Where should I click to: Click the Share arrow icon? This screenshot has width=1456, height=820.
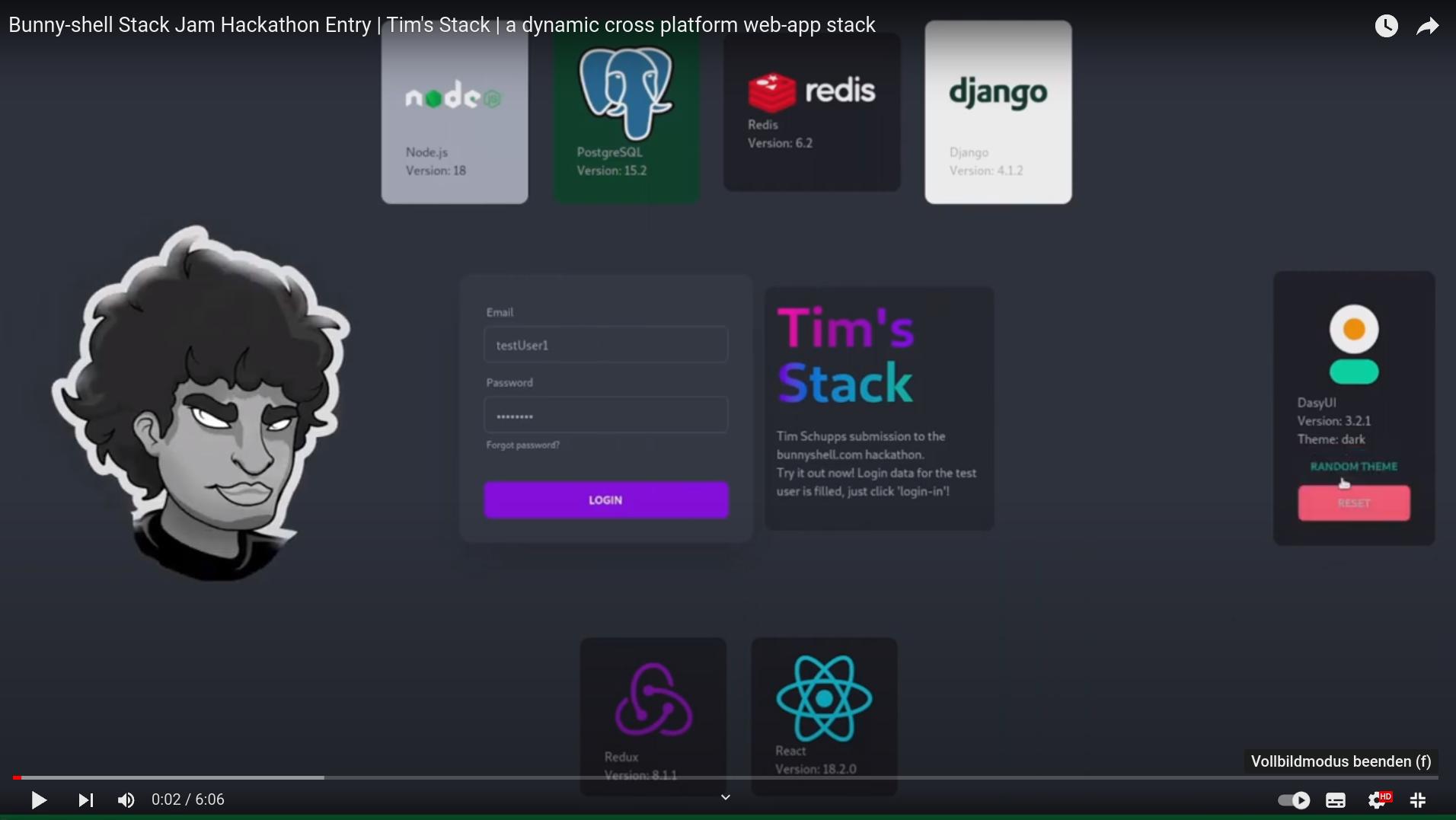1428,26
